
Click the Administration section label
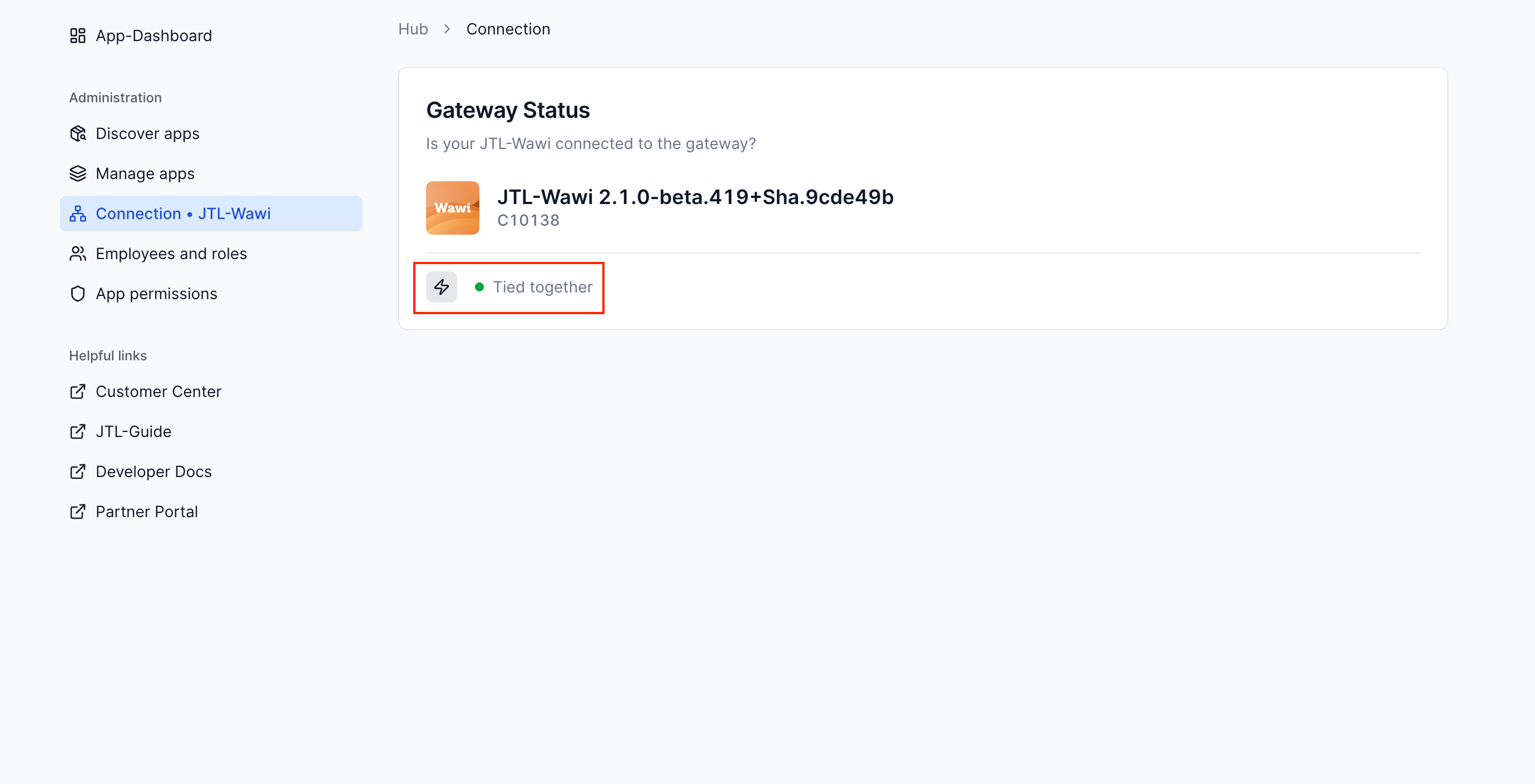115,98
